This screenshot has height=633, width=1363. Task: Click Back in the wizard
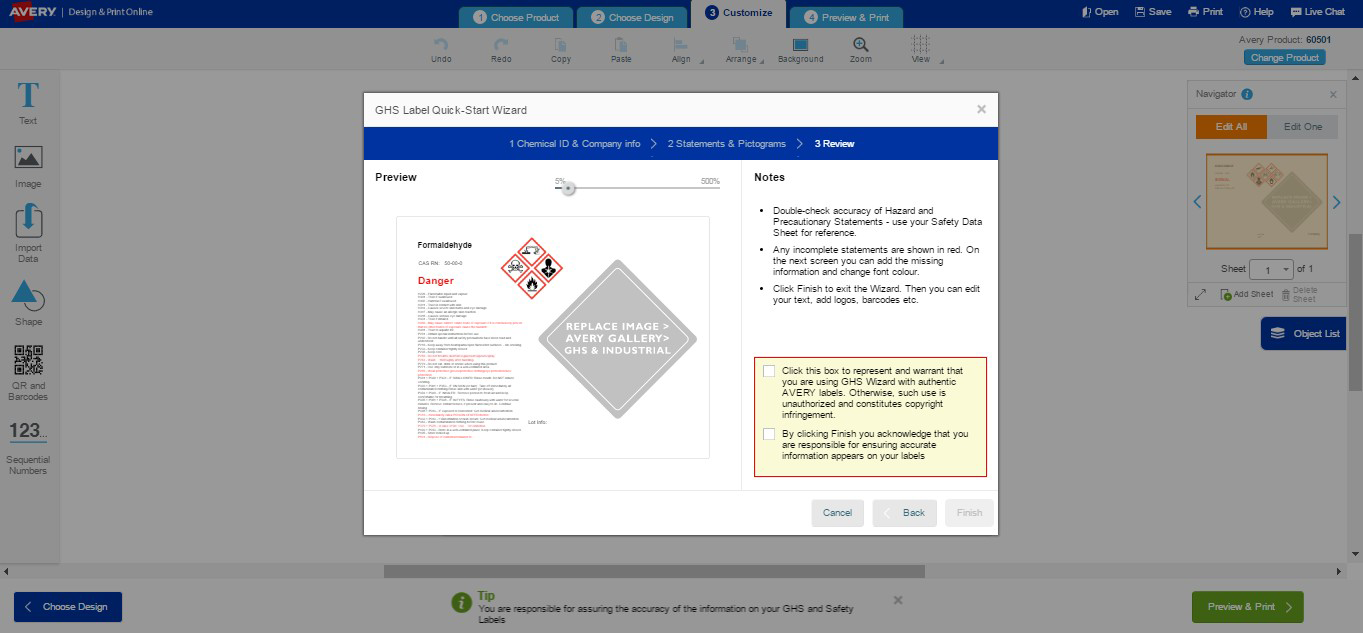coord(905,513)
